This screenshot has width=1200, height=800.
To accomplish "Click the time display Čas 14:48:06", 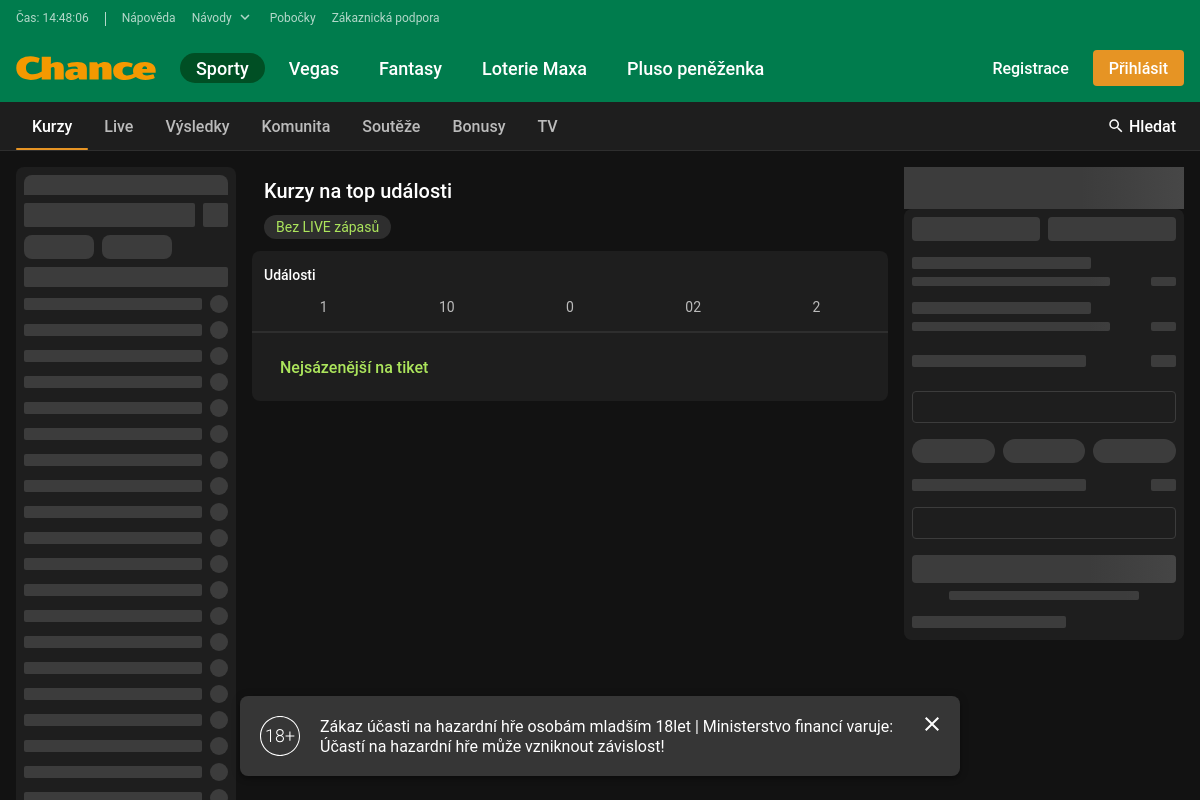I will 52,18.
